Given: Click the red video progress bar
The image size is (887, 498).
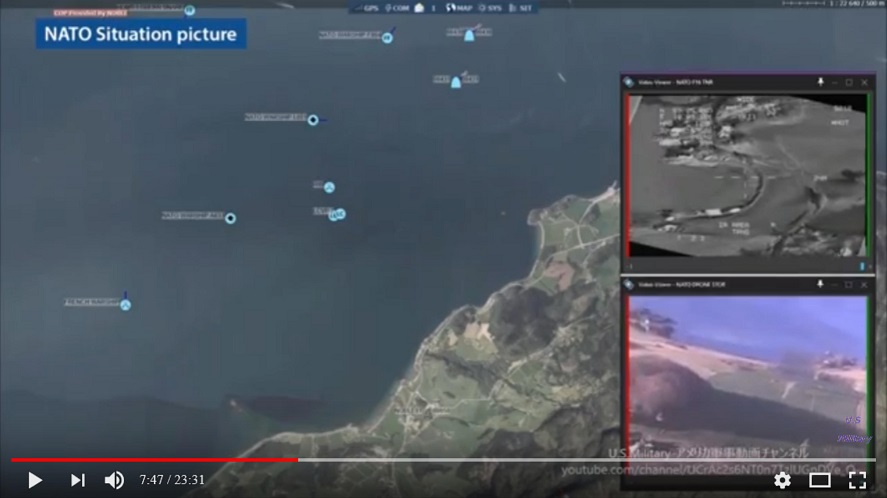Looking at the screenshot, I should point(150,460).
